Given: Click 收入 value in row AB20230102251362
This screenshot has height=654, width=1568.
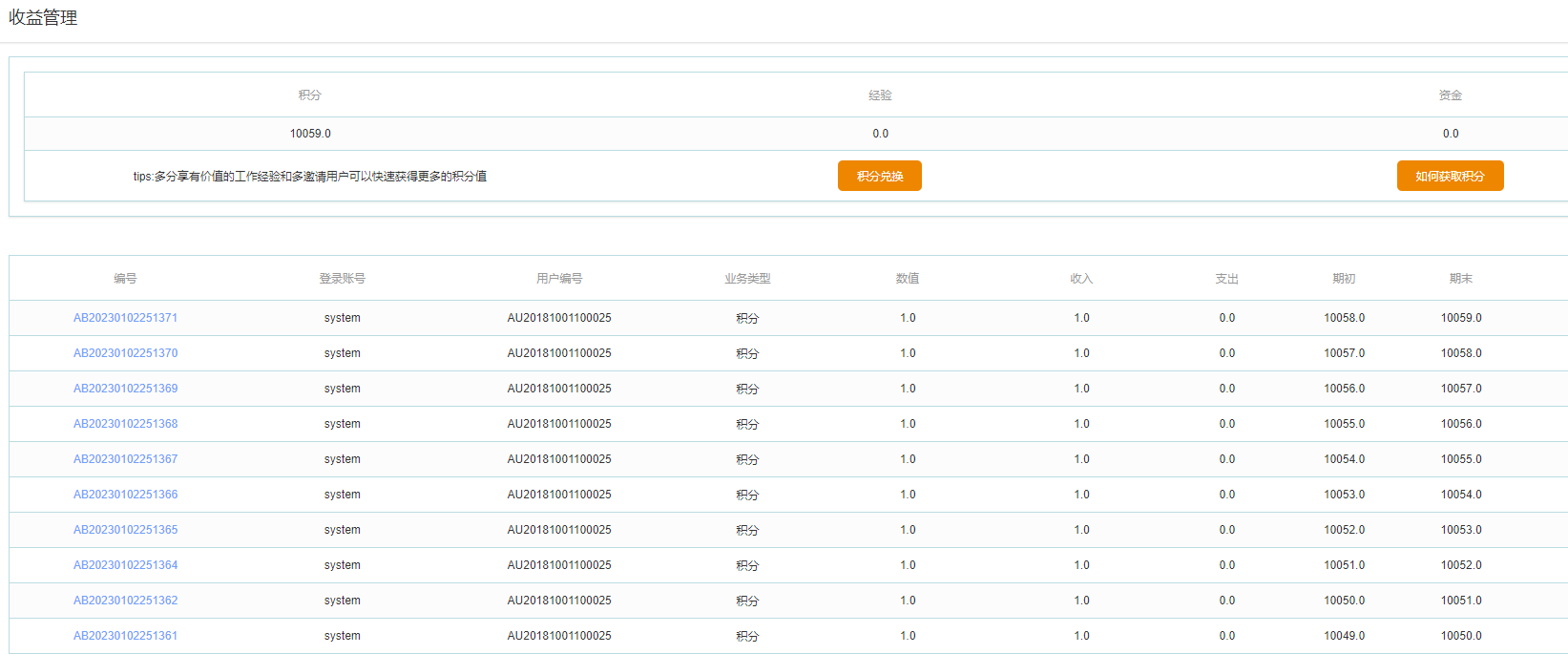Looking at the screenshot, I should (1081, 601).
